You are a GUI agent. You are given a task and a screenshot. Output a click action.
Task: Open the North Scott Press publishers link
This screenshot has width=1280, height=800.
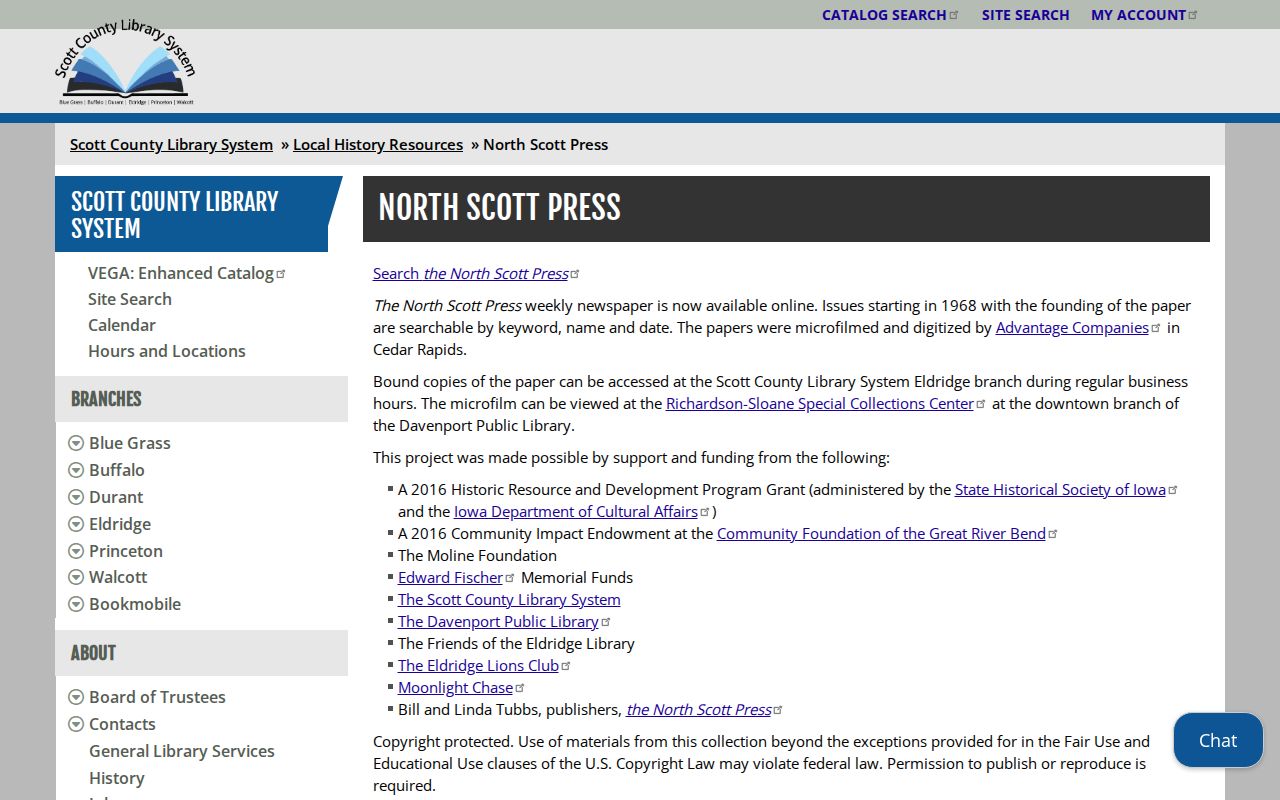[x=704, y=709]
